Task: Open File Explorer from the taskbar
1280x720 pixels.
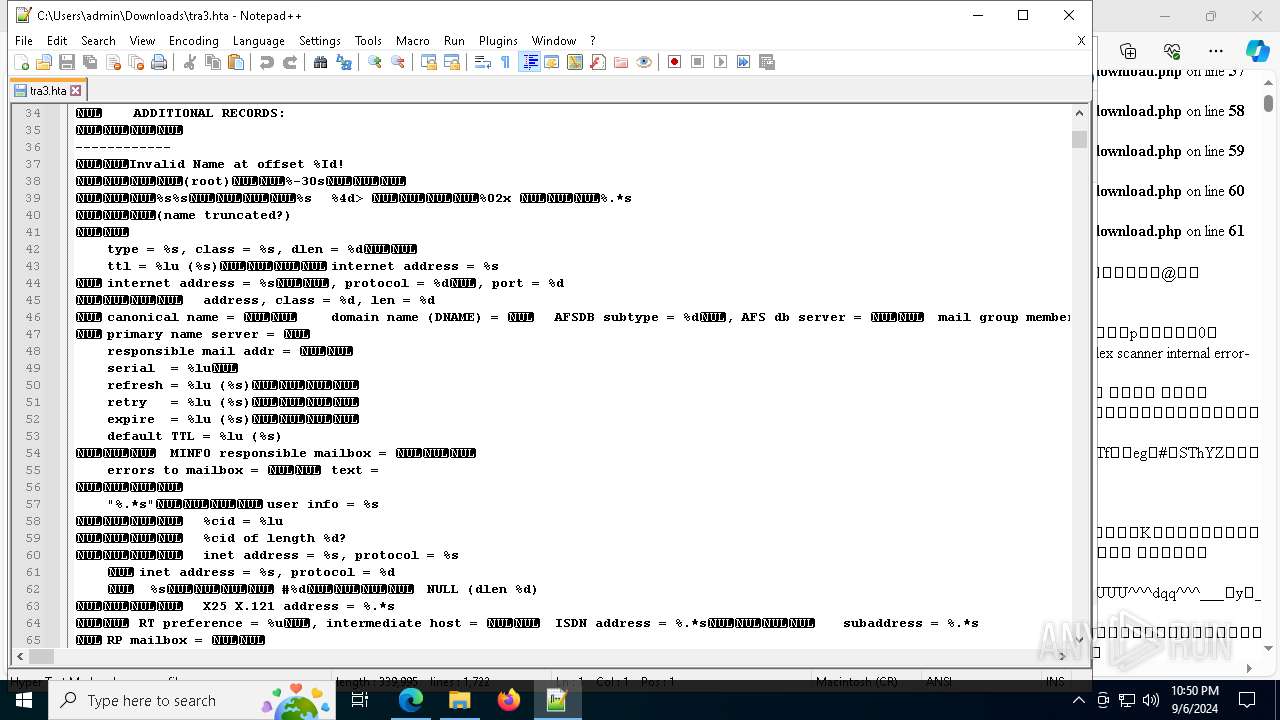Action: point(459,700)
